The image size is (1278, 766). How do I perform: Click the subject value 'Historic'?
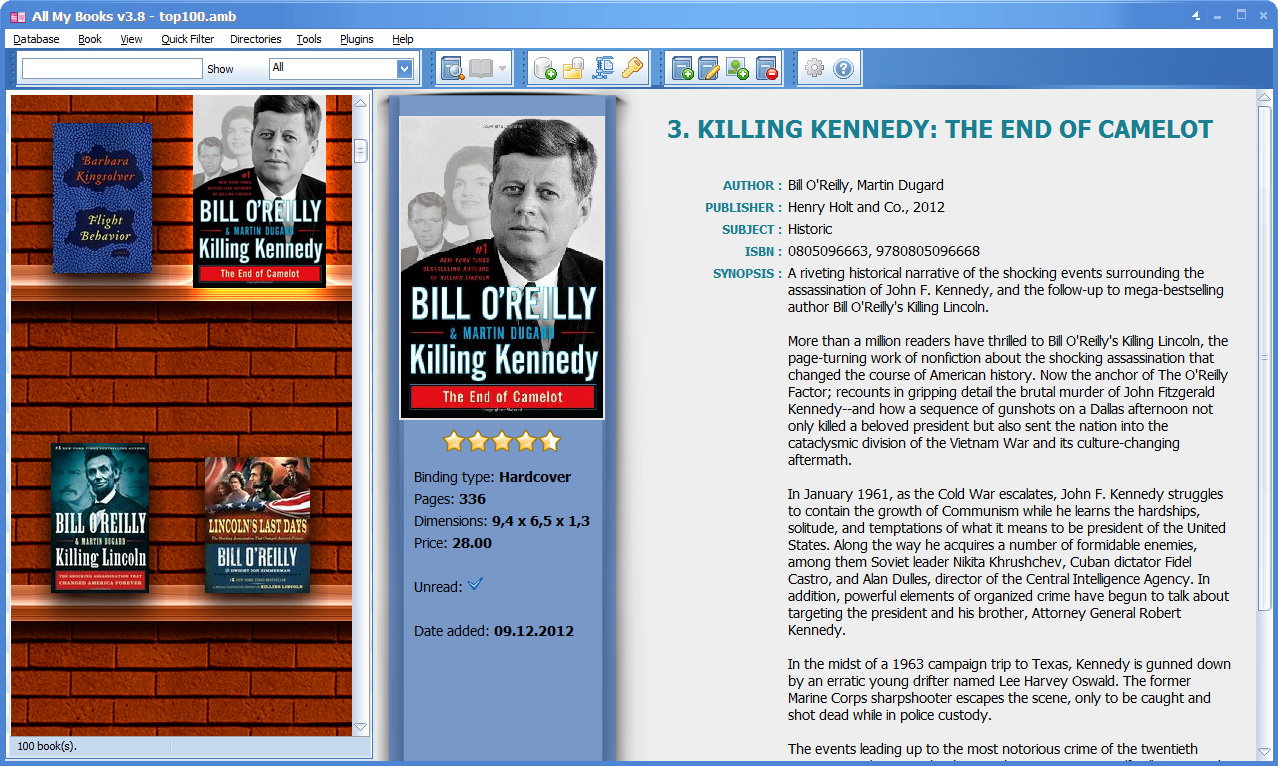coord(810,229)
